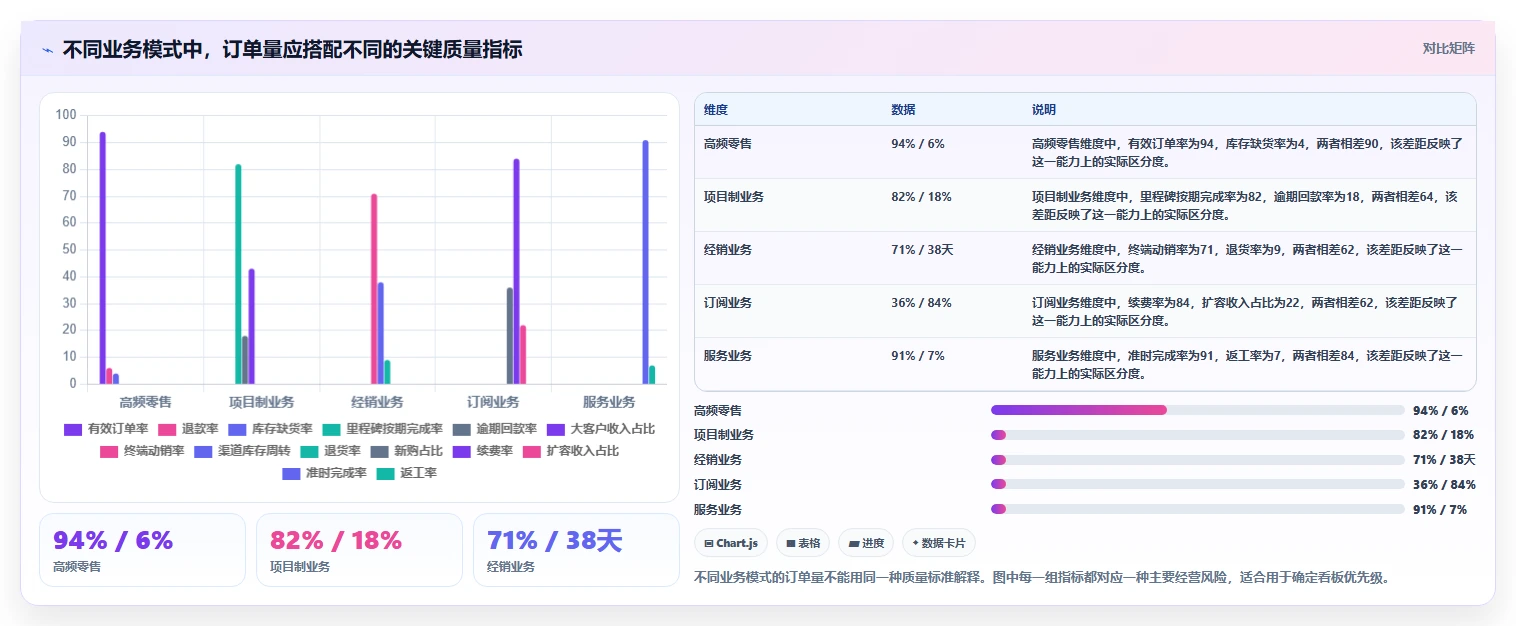Click the purple 续费率 bar above 订阅业务
1516x626 pixels.
point(516,271)
